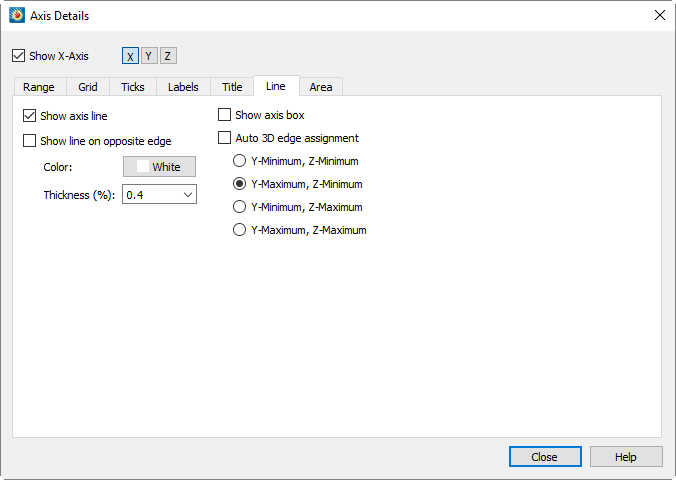This screenshot has width=676, height=480.
Task: Switch to the Range tab
Action: pos(39,87)
